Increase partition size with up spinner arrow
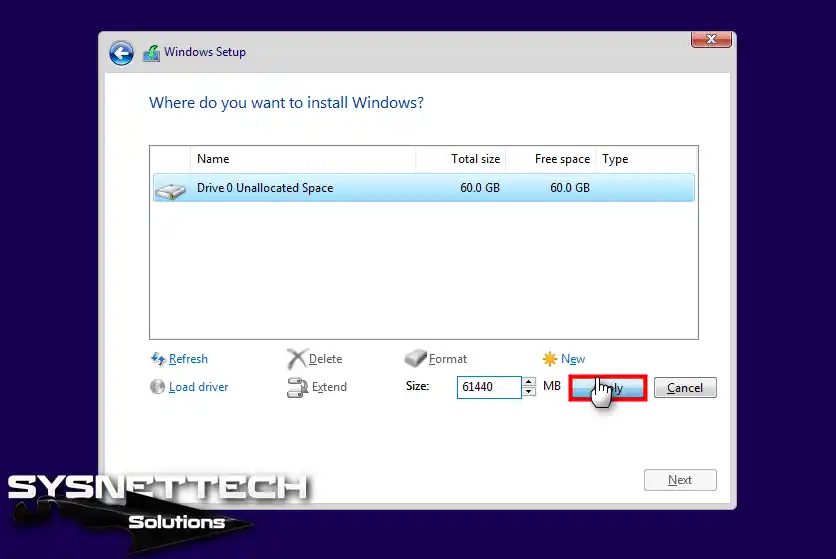This screenshot has width=836, height=559. 528,382
